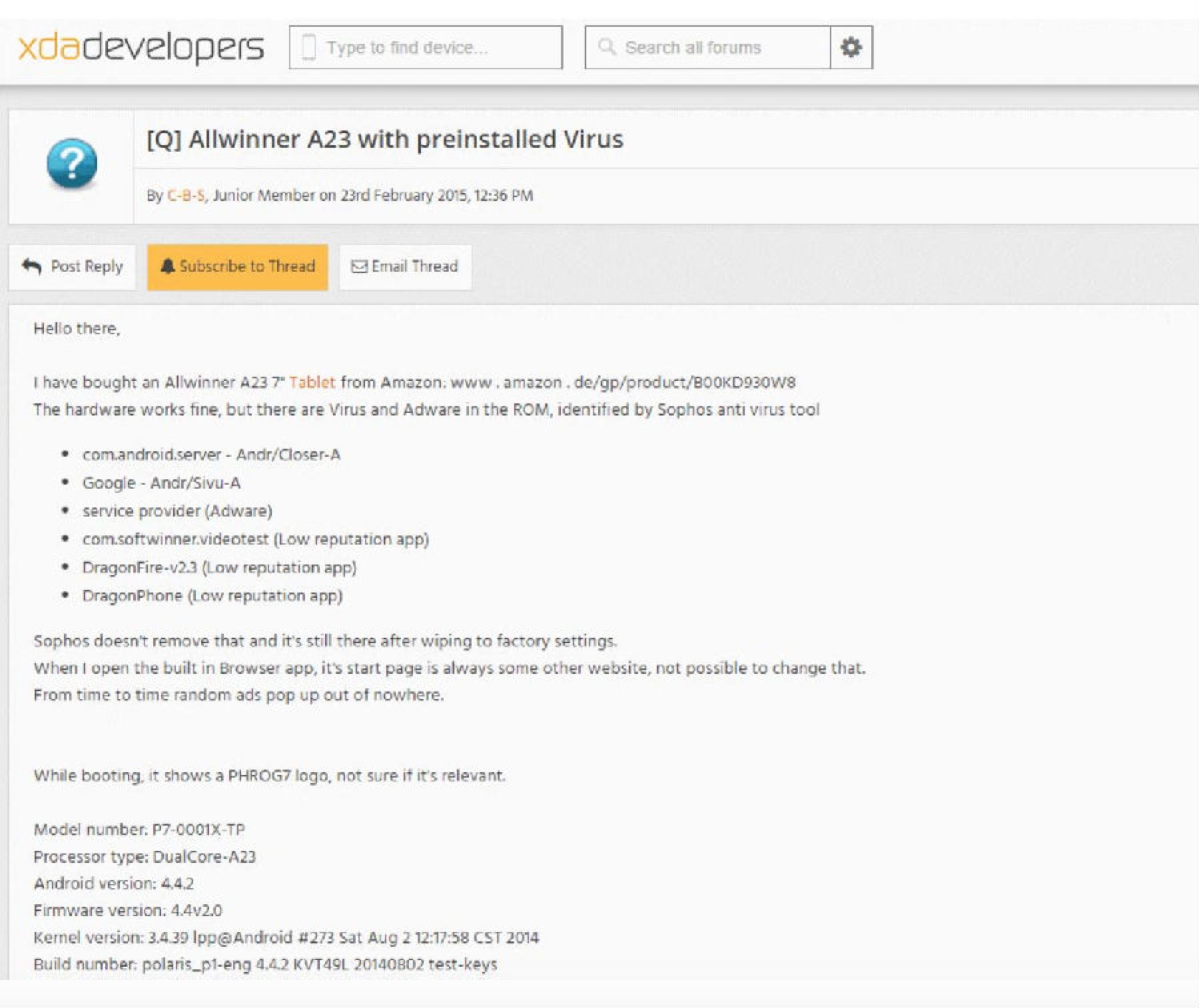Open author C-B-S profile link
The image size is (1199, 1008).
pos(185,196)
